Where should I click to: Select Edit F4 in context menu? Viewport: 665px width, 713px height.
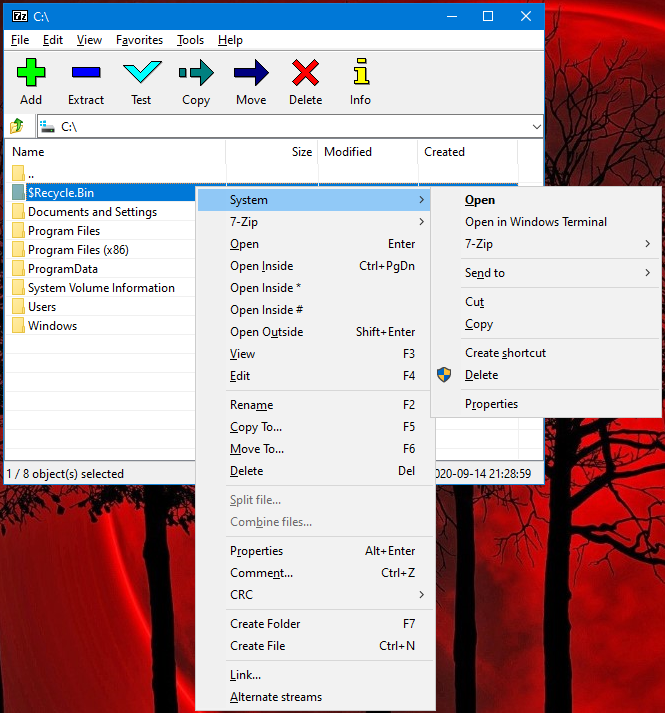coord(315,376)
